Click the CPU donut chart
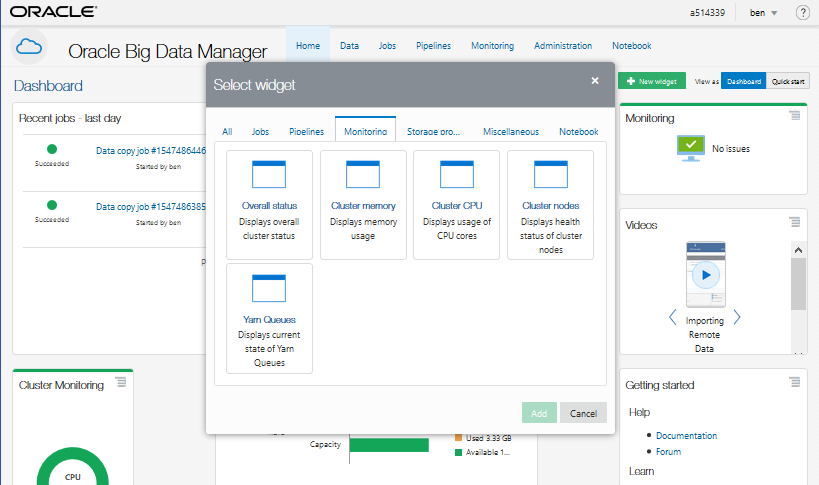 (73, 466)
